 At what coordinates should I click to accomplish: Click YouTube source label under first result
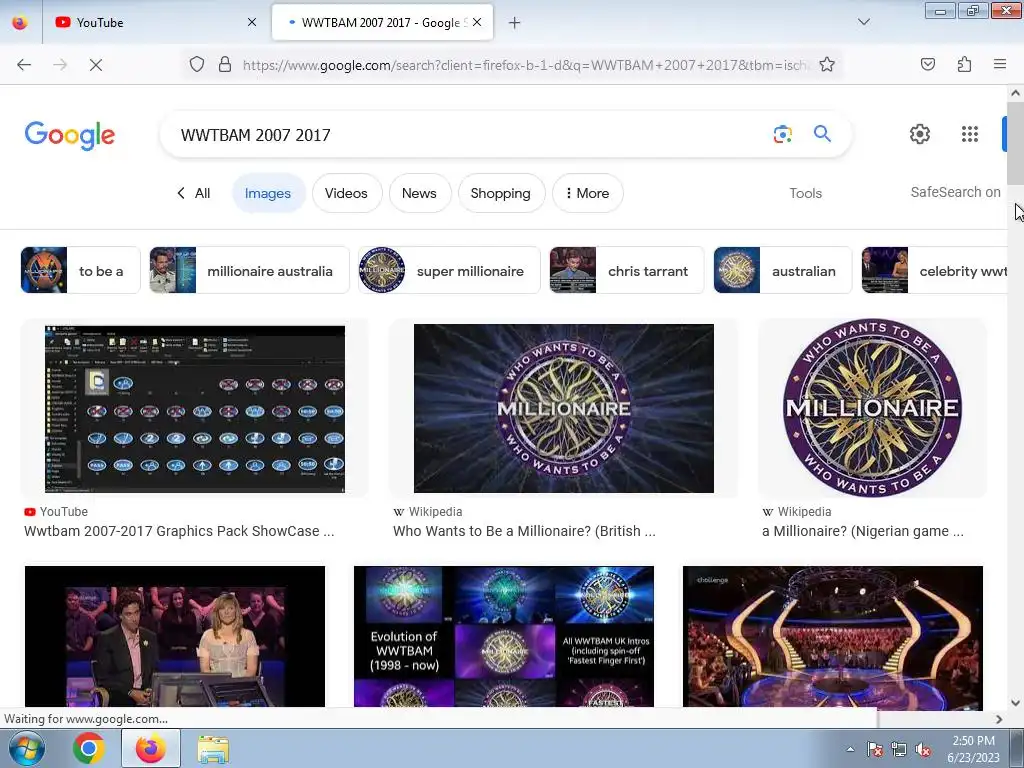[56, 512]
